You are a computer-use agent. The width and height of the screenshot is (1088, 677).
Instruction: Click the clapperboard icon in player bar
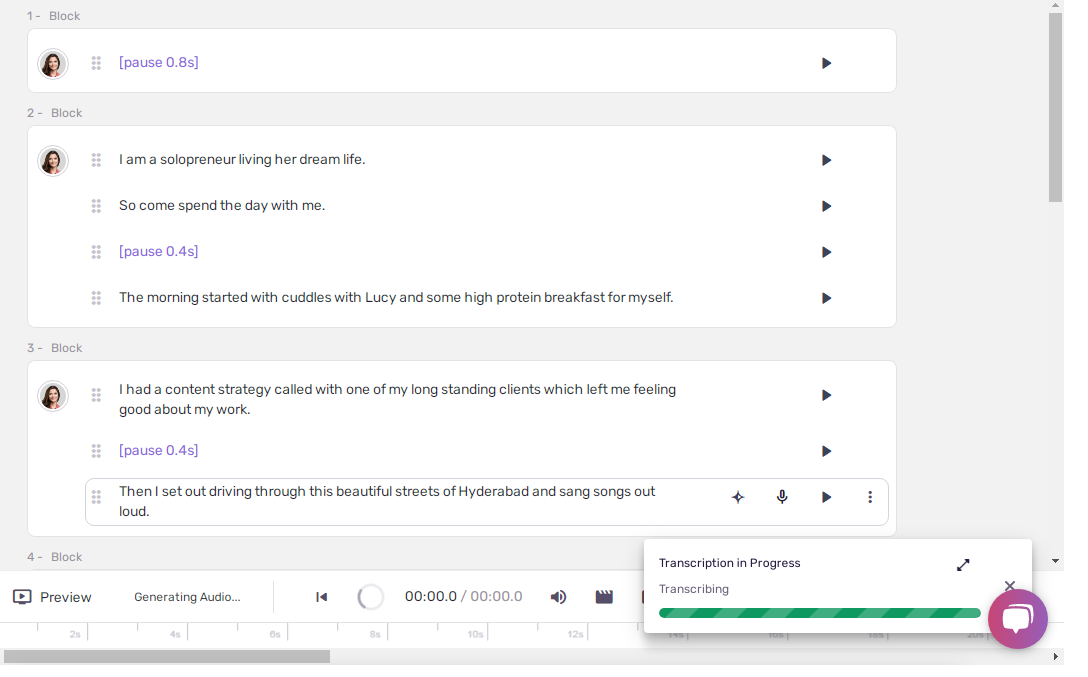click(604, 597)
